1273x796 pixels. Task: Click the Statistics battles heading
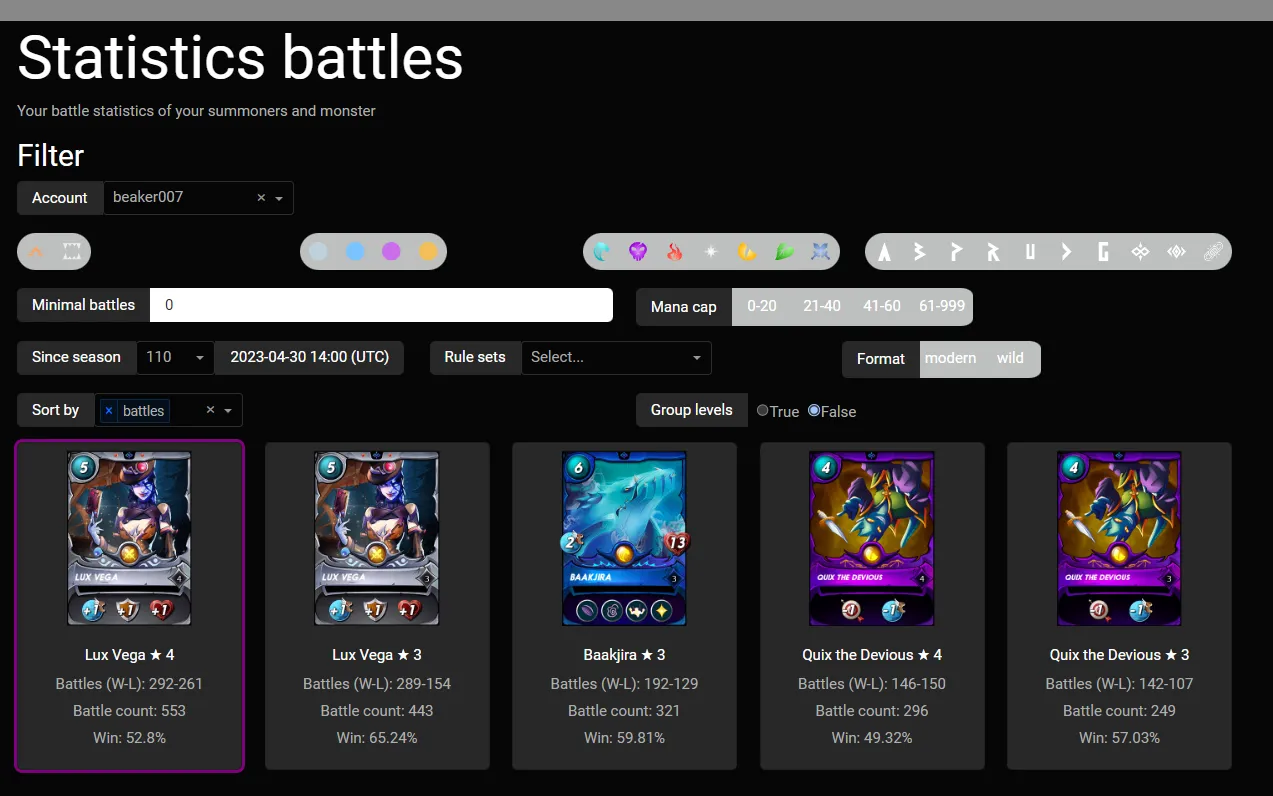[x=240, y=57]
